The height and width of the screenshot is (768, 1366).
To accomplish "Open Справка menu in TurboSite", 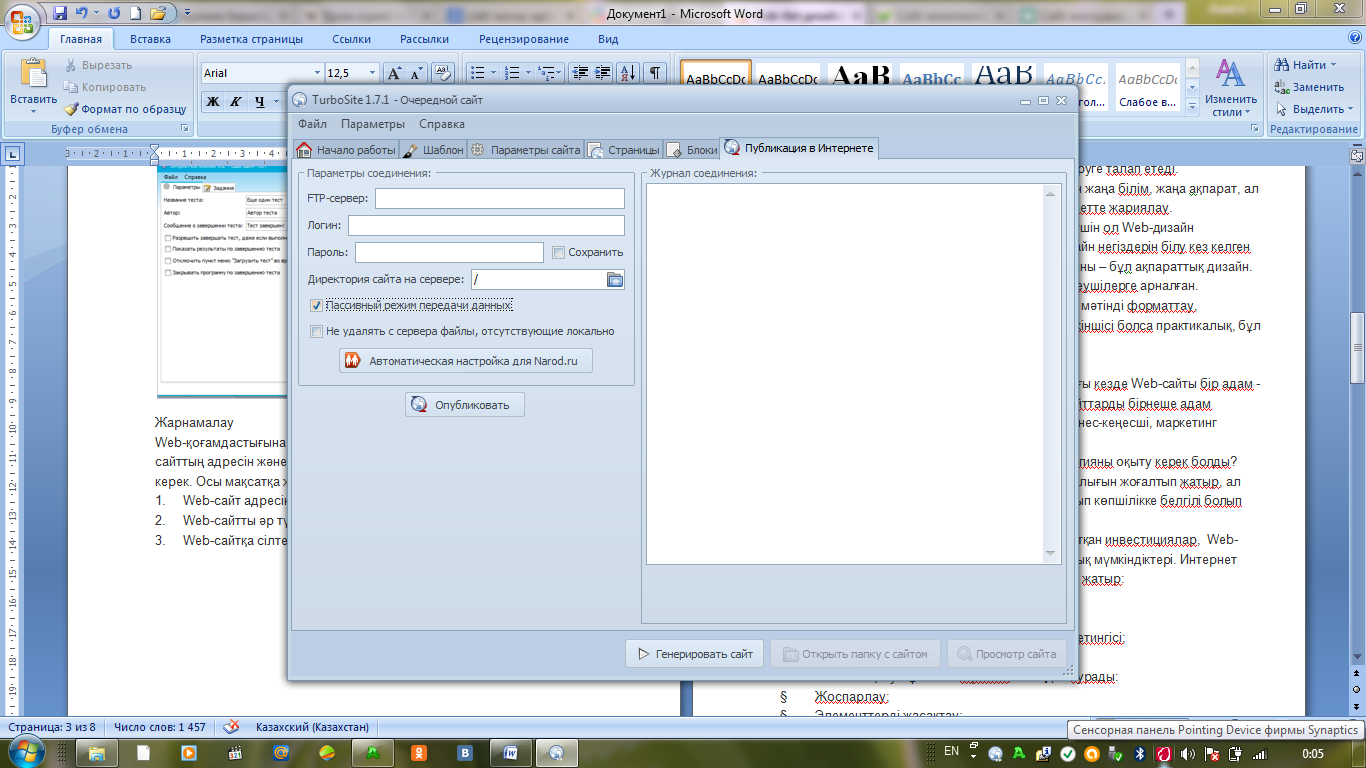I will pyautogui.click(x=441, y=124).
